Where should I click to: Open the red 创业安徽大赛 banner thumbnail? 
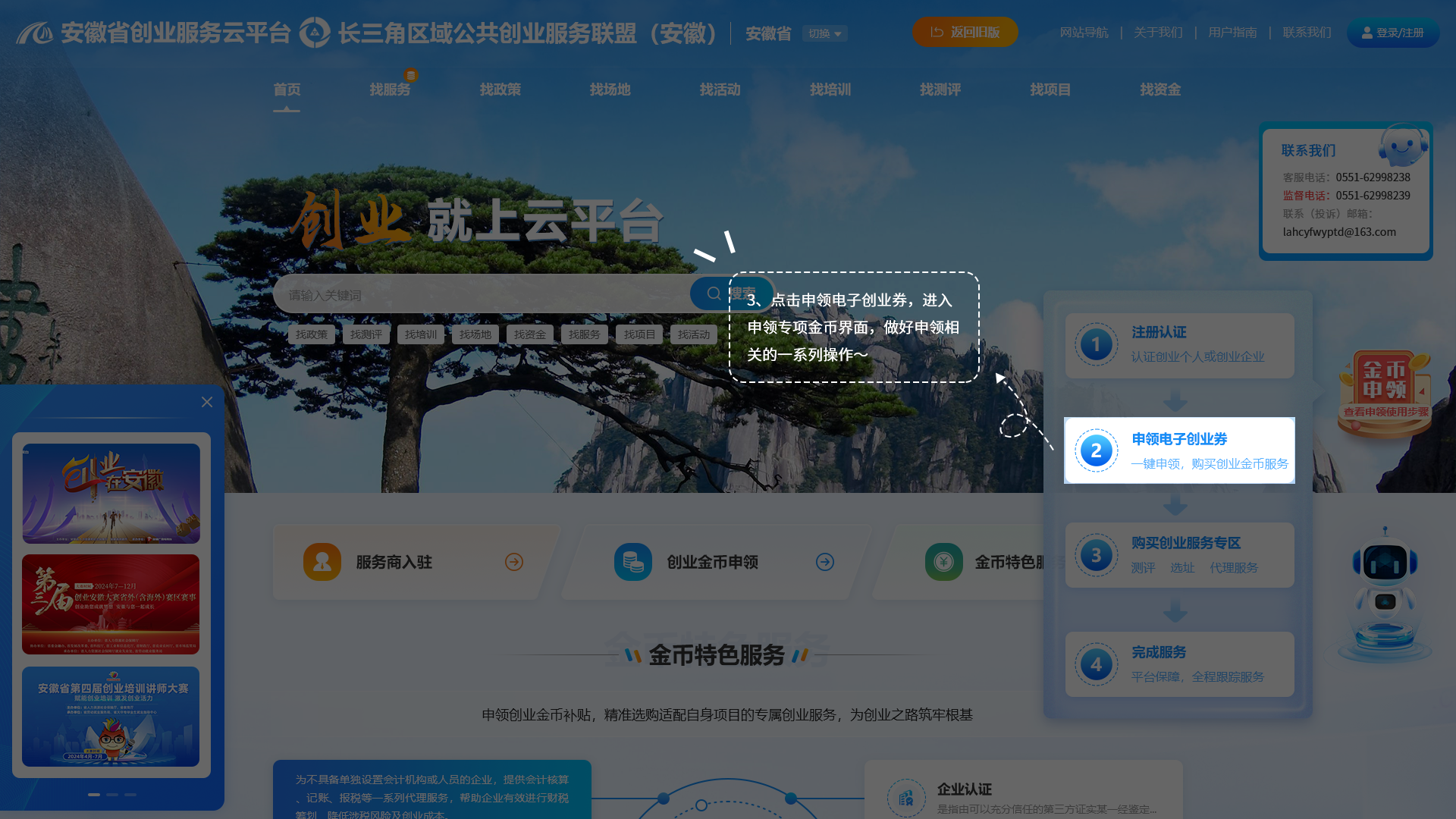[111, 604]
